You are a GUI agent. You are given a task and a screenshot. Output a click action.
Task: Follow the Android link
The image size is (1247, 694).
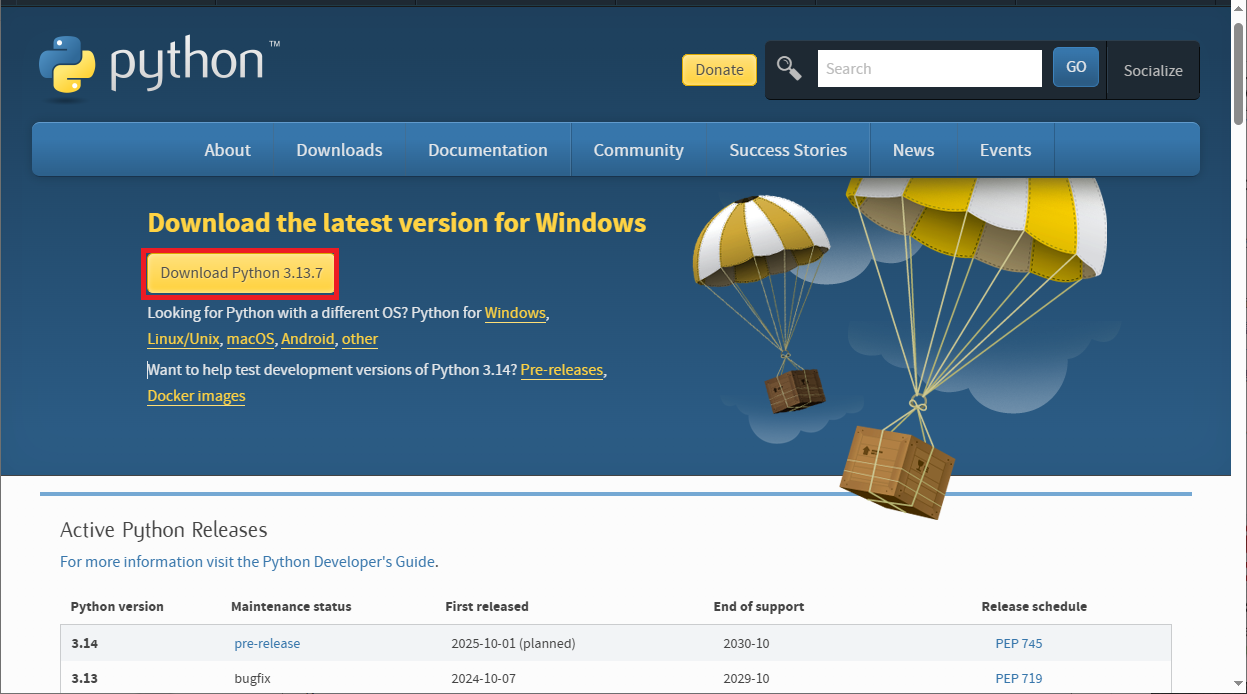click(307, 339)
